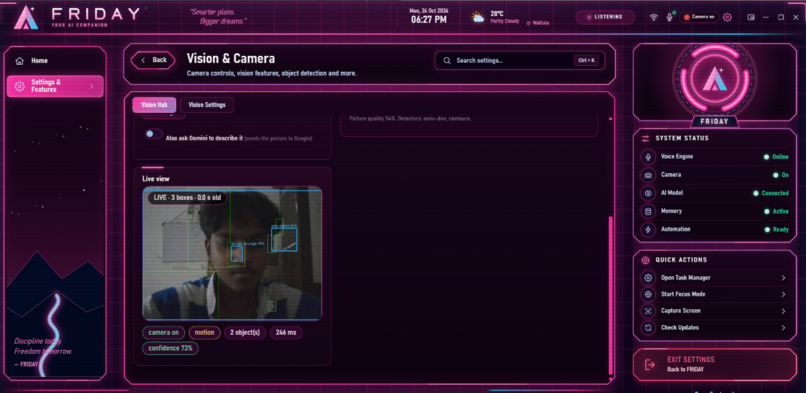Switch to the Vision Settings tab
The image size is (806, 393).
point(207,105)
